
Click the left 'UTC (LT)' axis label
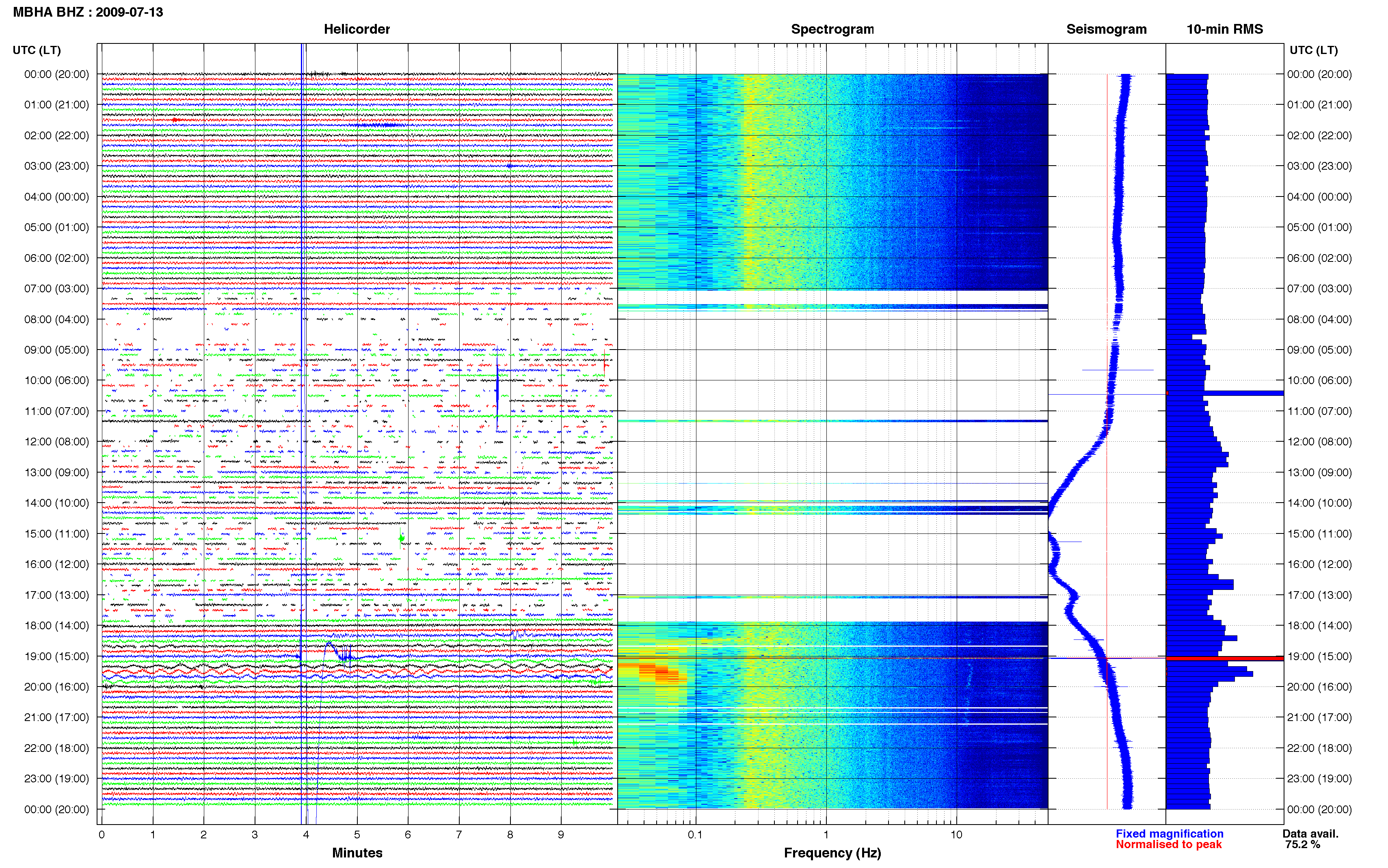(x=37, y=50)
